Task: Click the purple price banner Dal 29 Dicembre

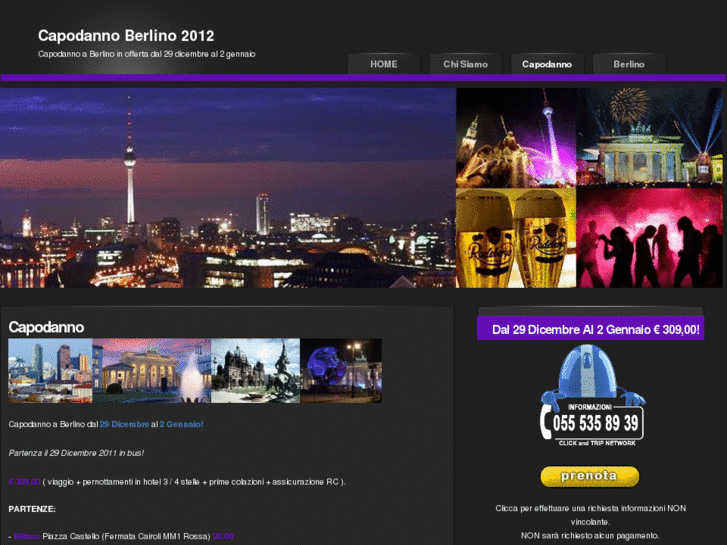Action: (590, 329)
